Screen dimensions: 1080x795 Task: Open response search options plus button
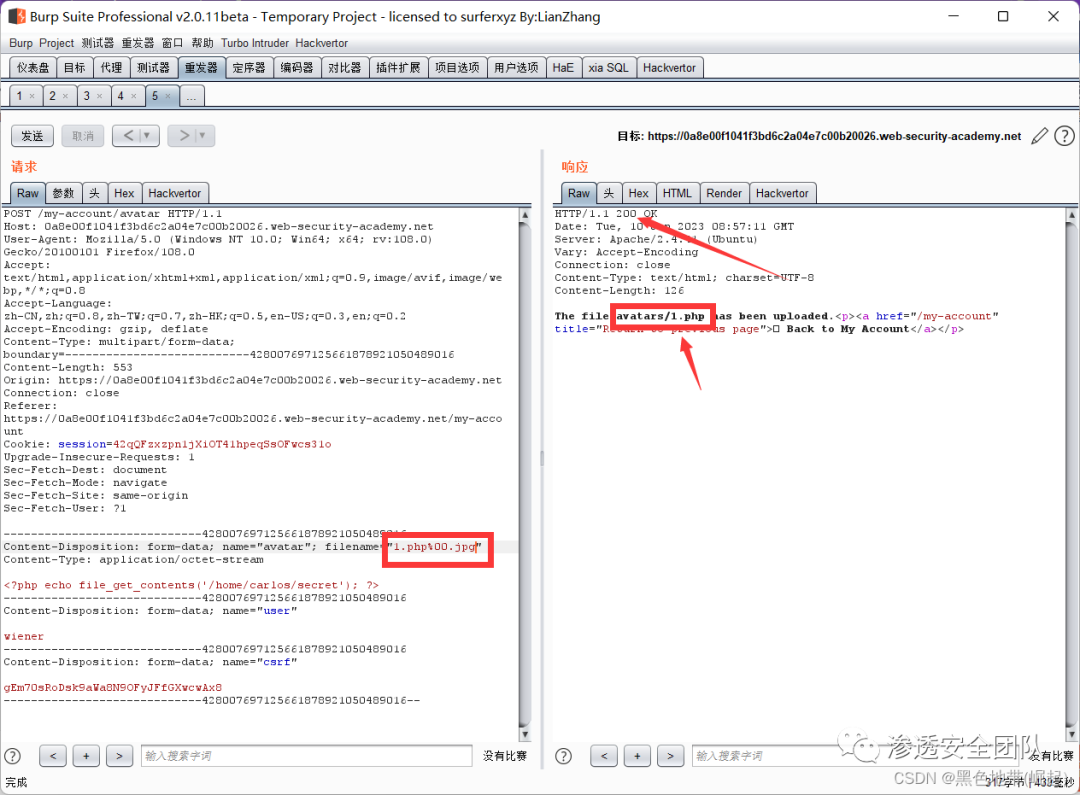(x=637, y=756)
